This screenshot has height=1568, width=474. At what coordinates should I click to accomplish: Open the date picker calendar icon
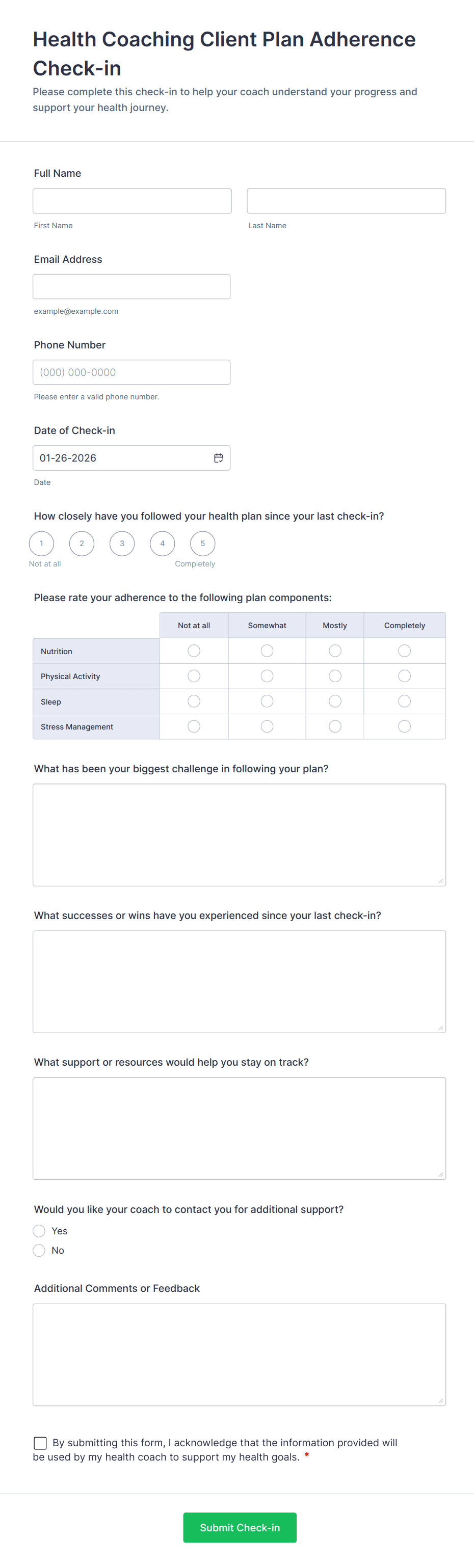[x=219, y=458]
